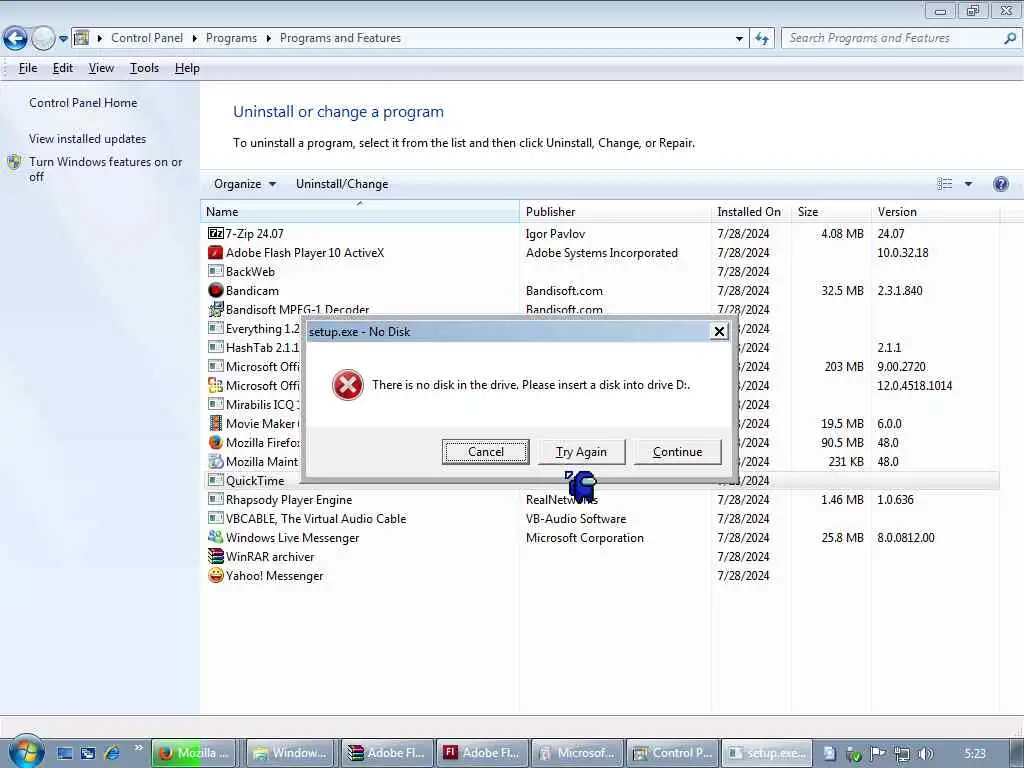
Task: Expand the Programs breadcrumb arrow
Action: point(268,39)
